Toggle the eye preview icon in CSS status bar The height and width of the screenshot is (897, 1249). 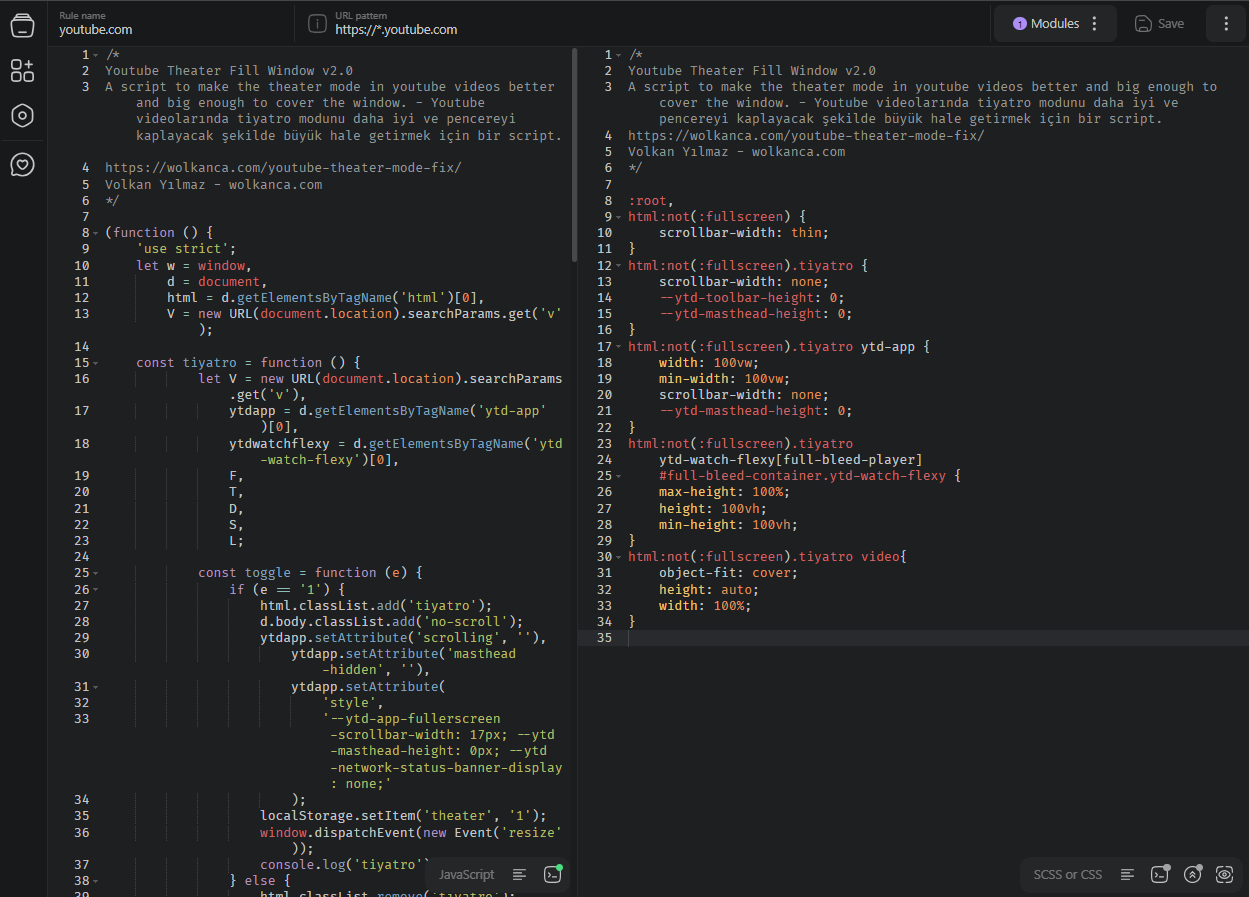[1224, 874]
